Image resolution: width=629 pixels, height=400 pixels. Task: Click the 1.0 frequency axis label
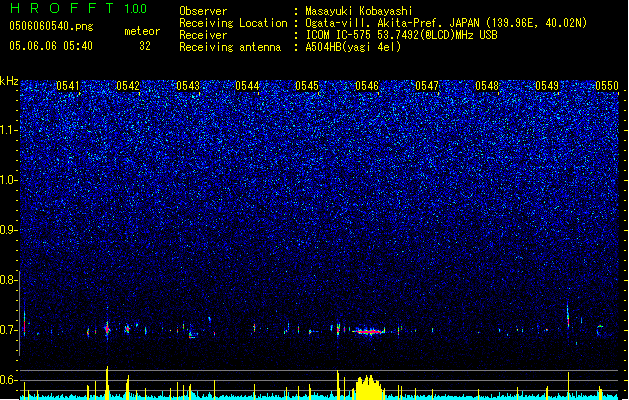pyautogui.click(x=8, y=180)
